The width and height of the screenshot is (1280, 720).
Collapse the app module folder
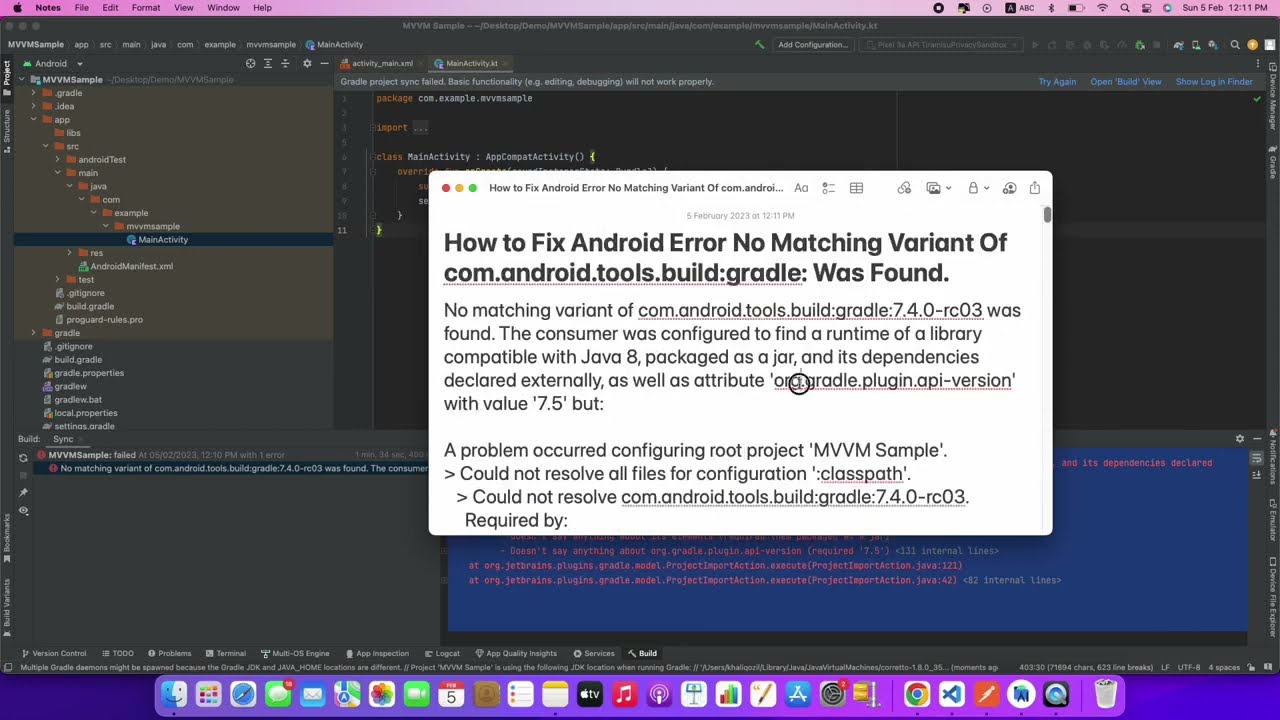pos(34,120)
